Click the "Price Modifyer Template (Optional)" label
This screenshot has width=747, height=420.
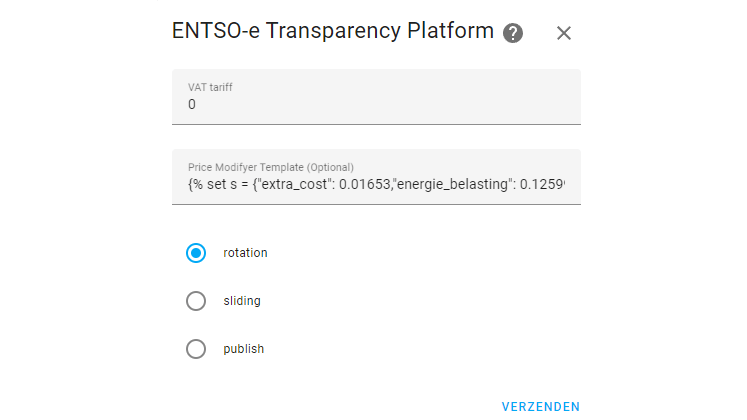pyautogui.click(x=271, y=167)
